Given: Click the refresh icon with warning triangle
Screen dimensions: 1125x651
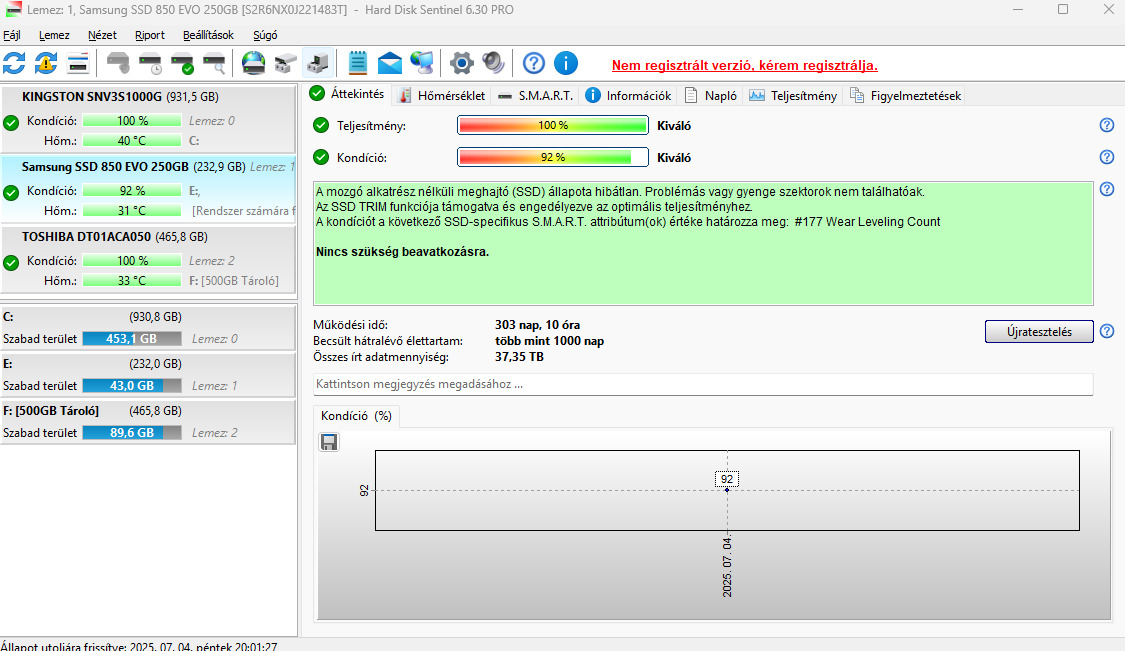Looking at the screenshot, I should [46, 63].
